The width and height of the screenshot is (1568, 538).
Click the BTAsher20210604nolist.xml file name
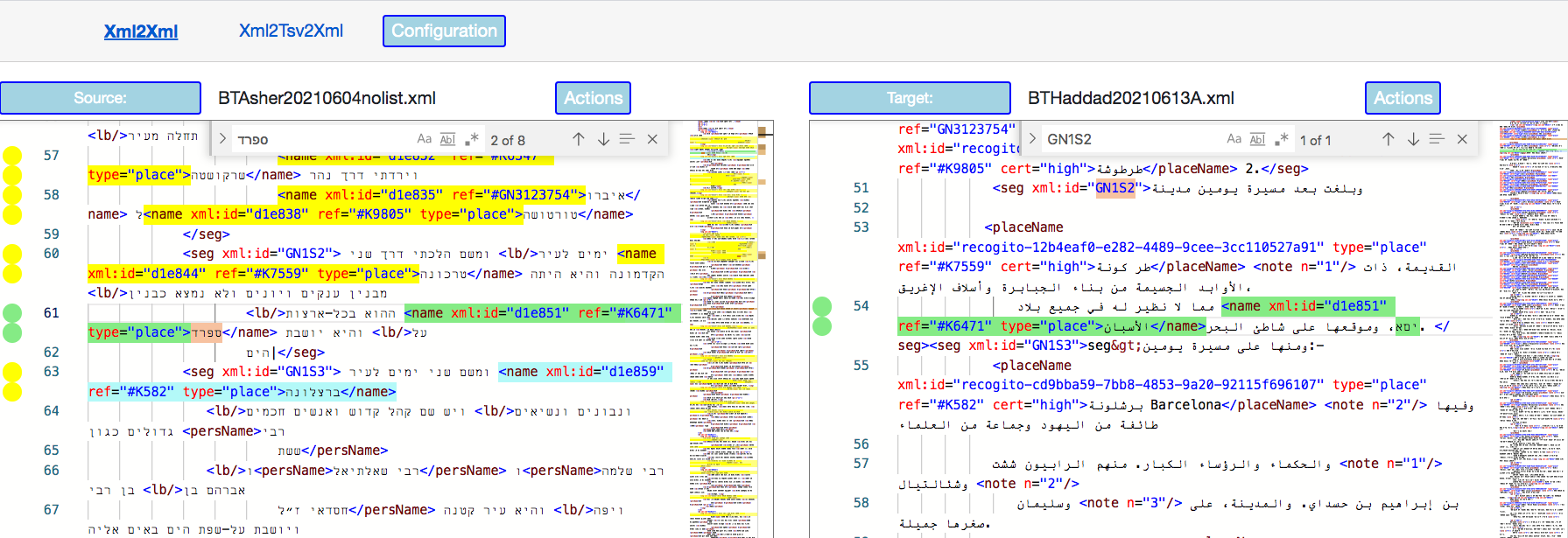[x=327, y=98]
